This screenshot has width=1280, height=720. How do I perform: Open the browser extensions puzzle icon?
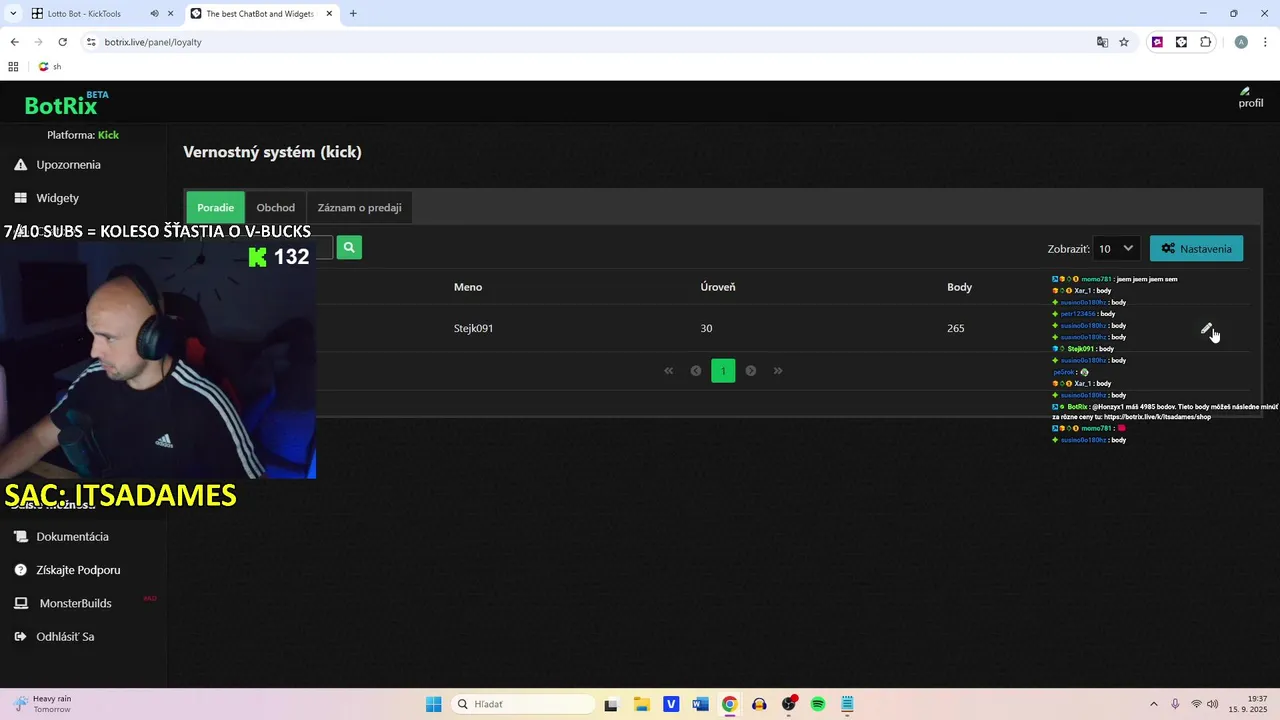coord(1206,42)
